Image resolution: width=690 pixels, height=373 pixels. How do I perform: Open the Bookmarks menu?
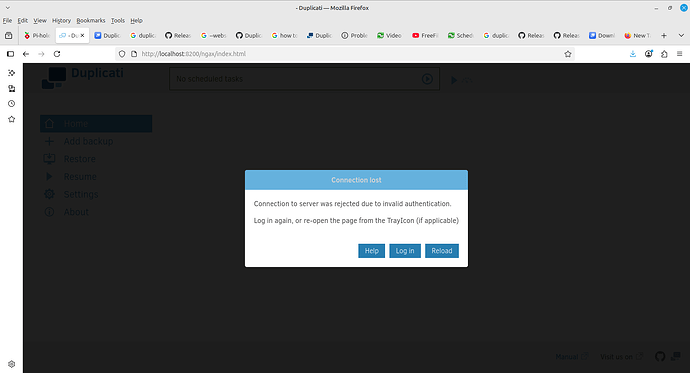(x=91, y=20)
